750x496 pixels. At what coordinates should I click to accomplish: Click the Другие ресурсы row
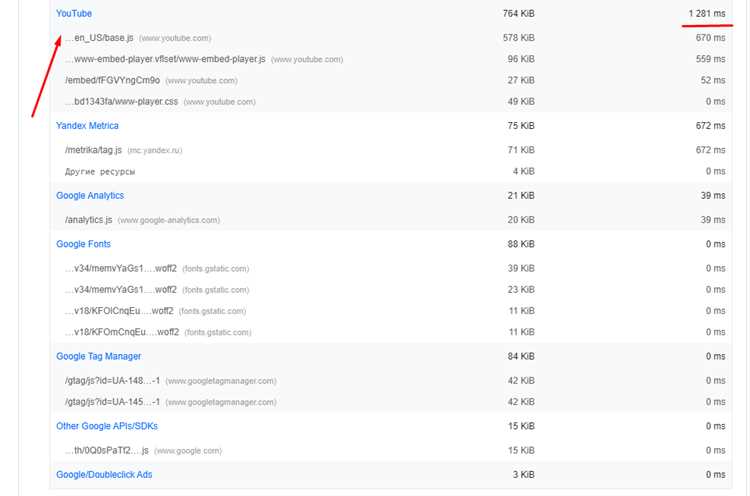390,171
